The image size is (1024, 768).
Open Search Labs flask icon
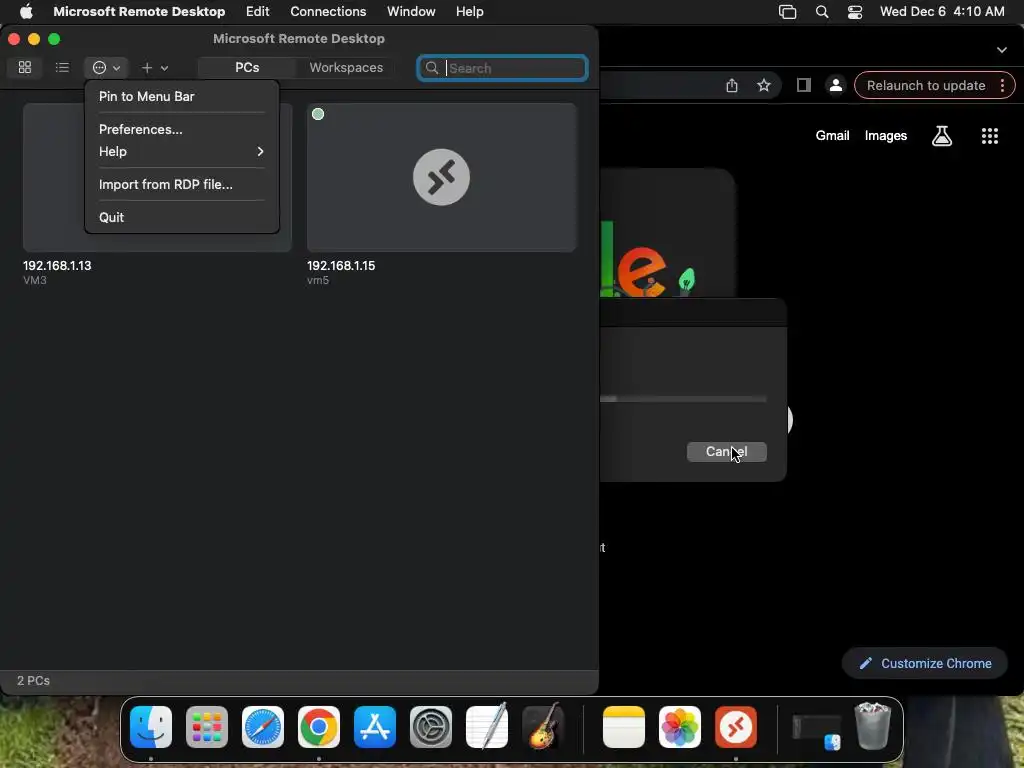(942, 136)
